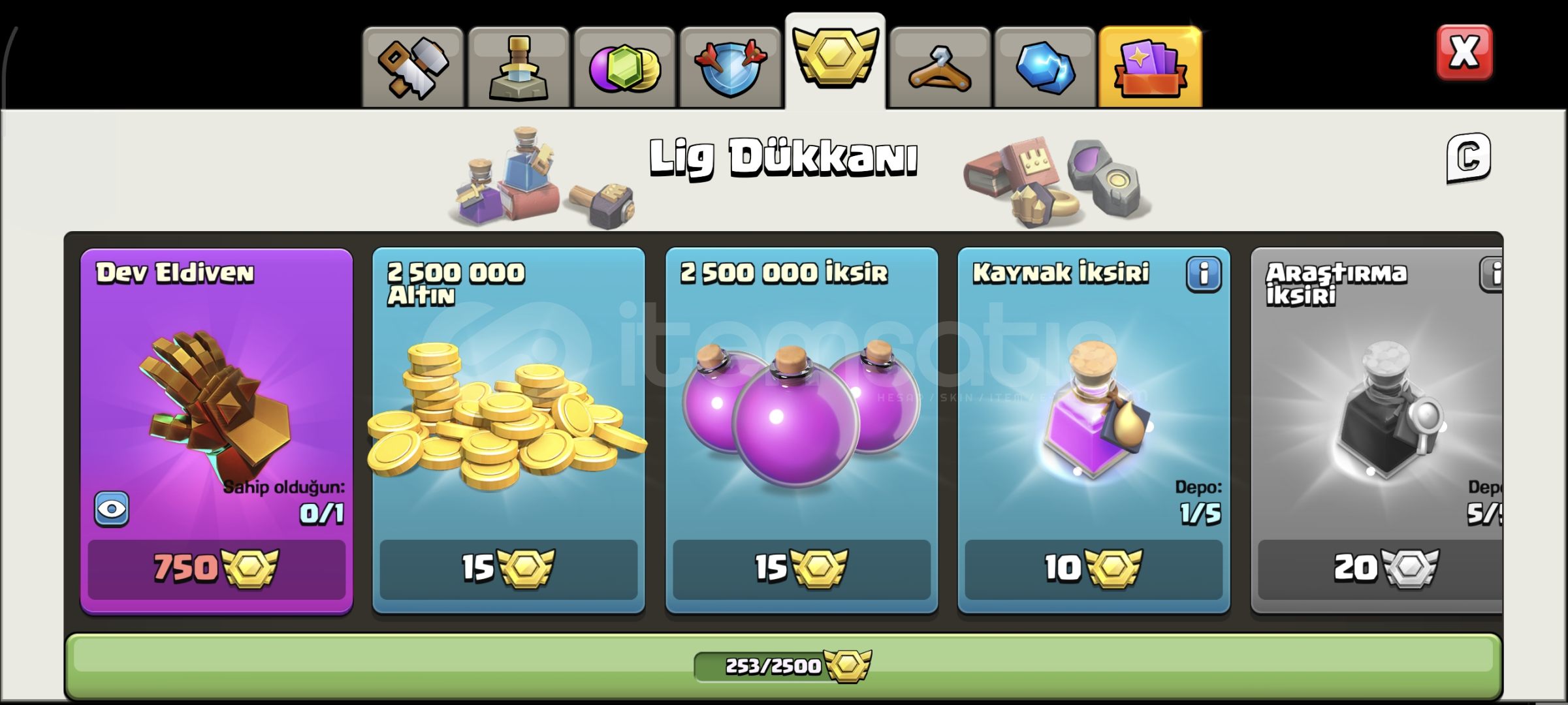Open the sword pedestal shop tab
Screen dimensions: 1568x705
pos(519,67)
